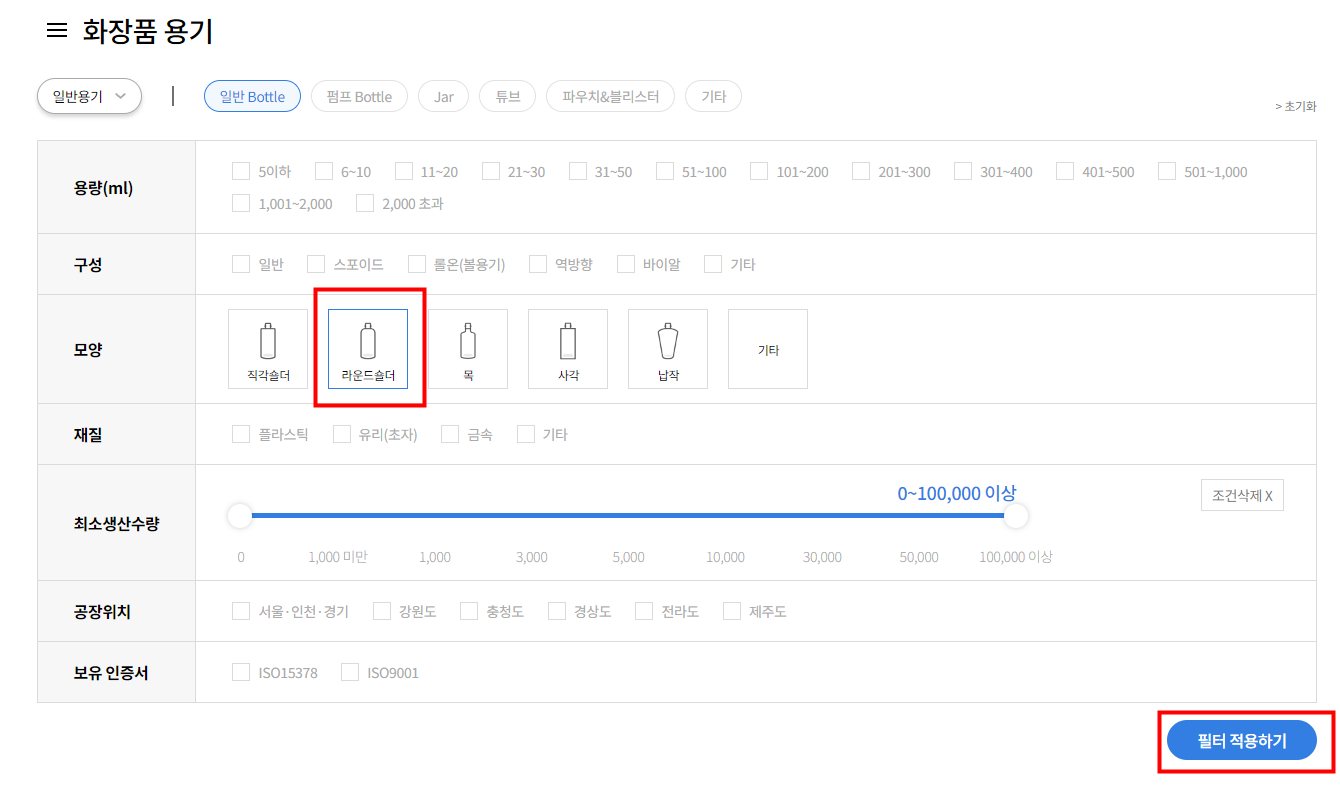Open the hamburger menu icon
Viewport: 1340px width, 803px height.
coord(57,31)
